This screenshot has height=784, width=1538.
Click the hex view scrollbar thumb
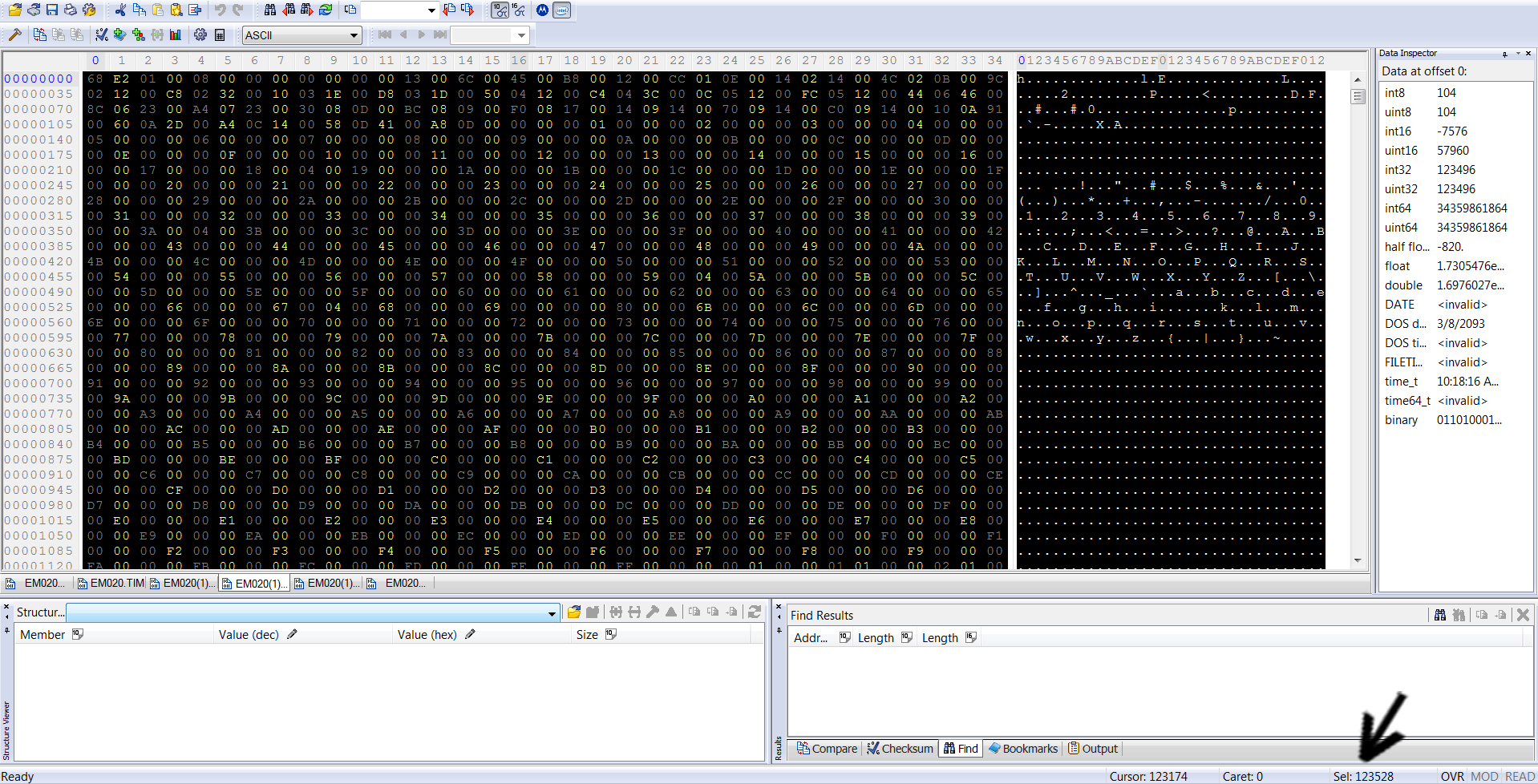pos(1358,96)
